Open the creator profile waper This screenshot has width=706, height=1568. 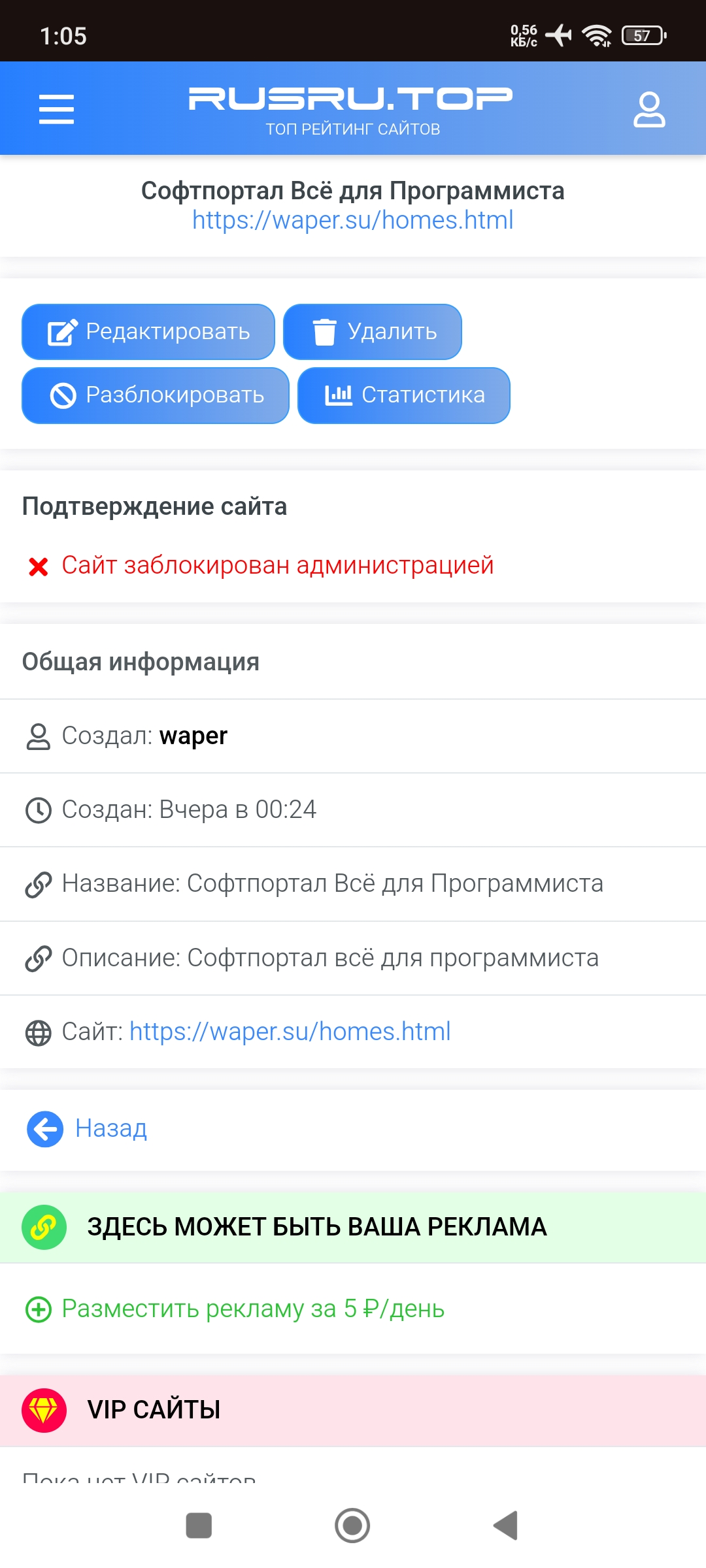click(x=193, y=736)
